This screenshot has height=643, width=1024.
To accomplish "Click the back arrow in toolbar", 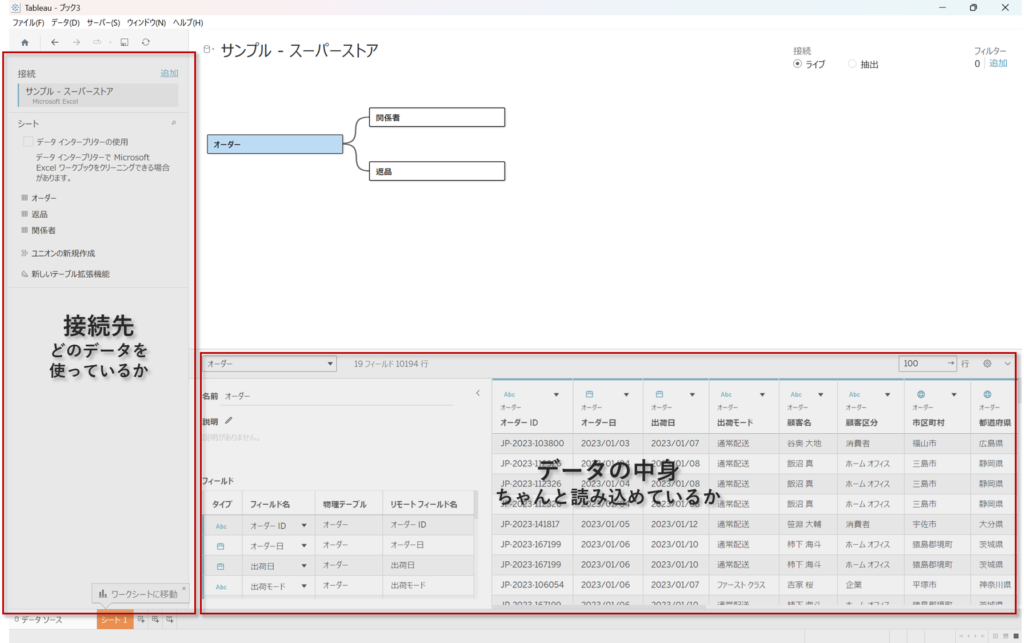I will click(x=55, y=42).
